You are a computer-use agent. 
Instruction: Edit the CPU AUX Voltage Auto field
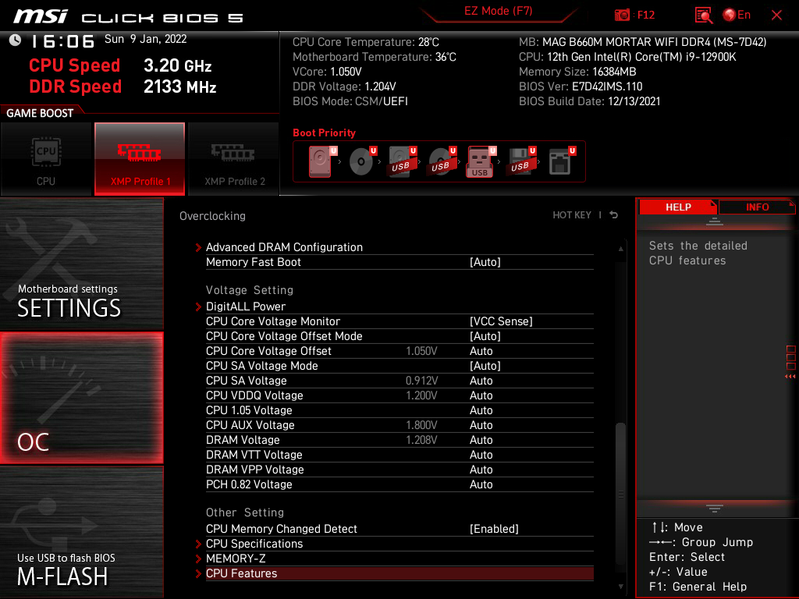coord(481,425)
